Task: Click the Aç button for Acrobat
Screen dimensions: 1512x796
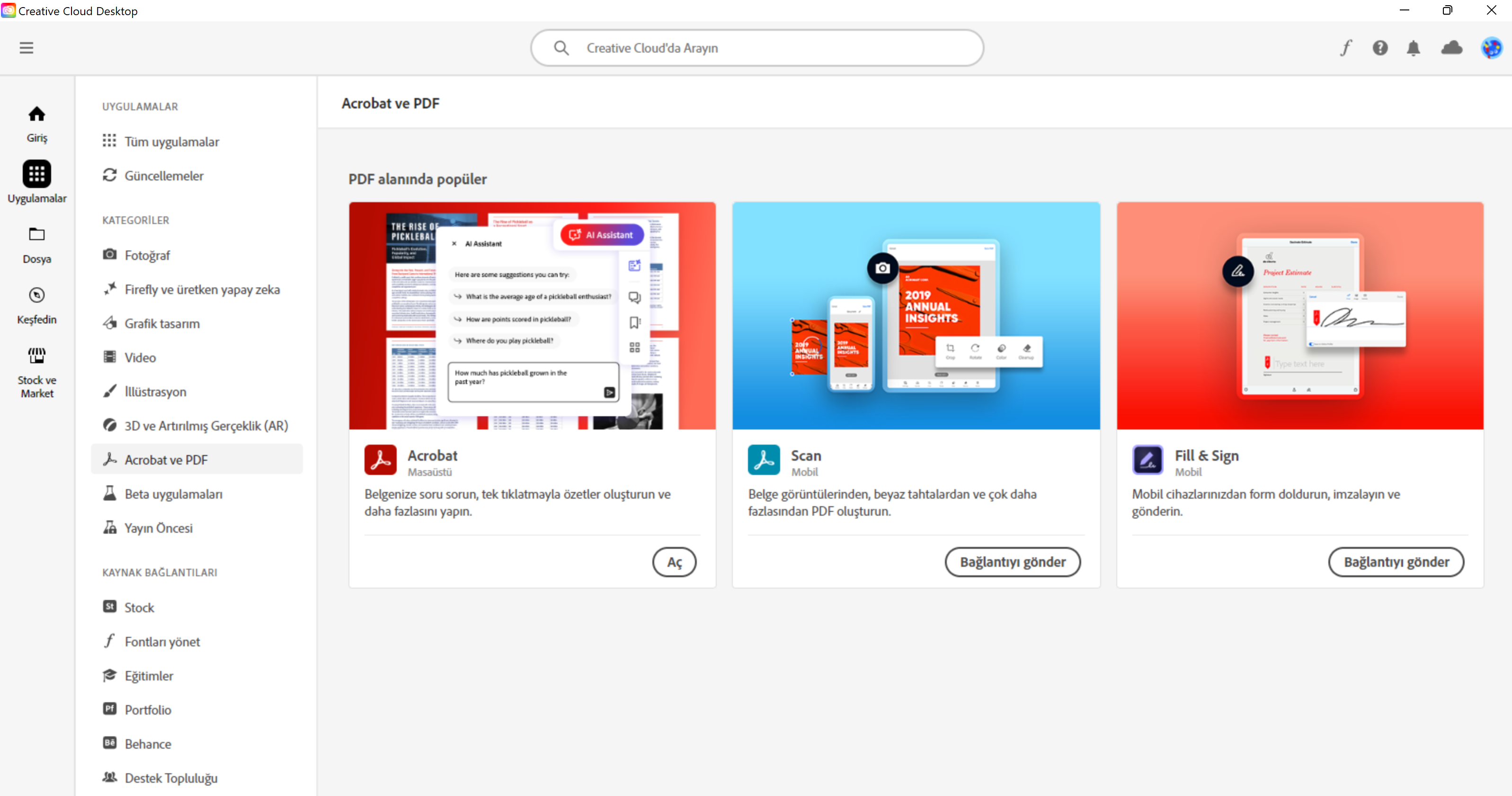Action: (x=674, y=563)
